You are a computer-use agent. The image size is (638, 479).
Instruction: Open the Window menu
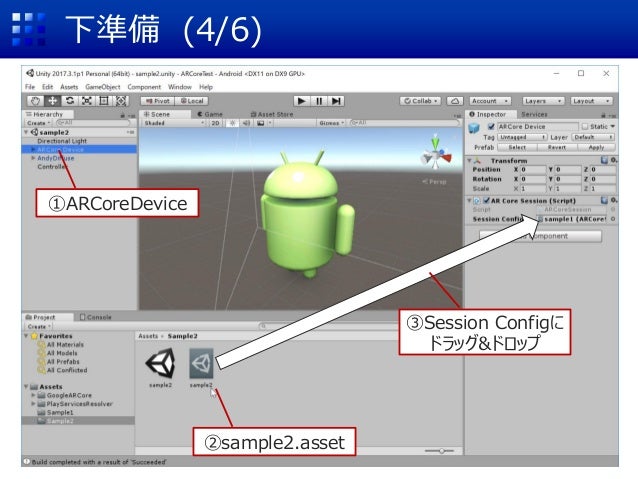point(180,87)
